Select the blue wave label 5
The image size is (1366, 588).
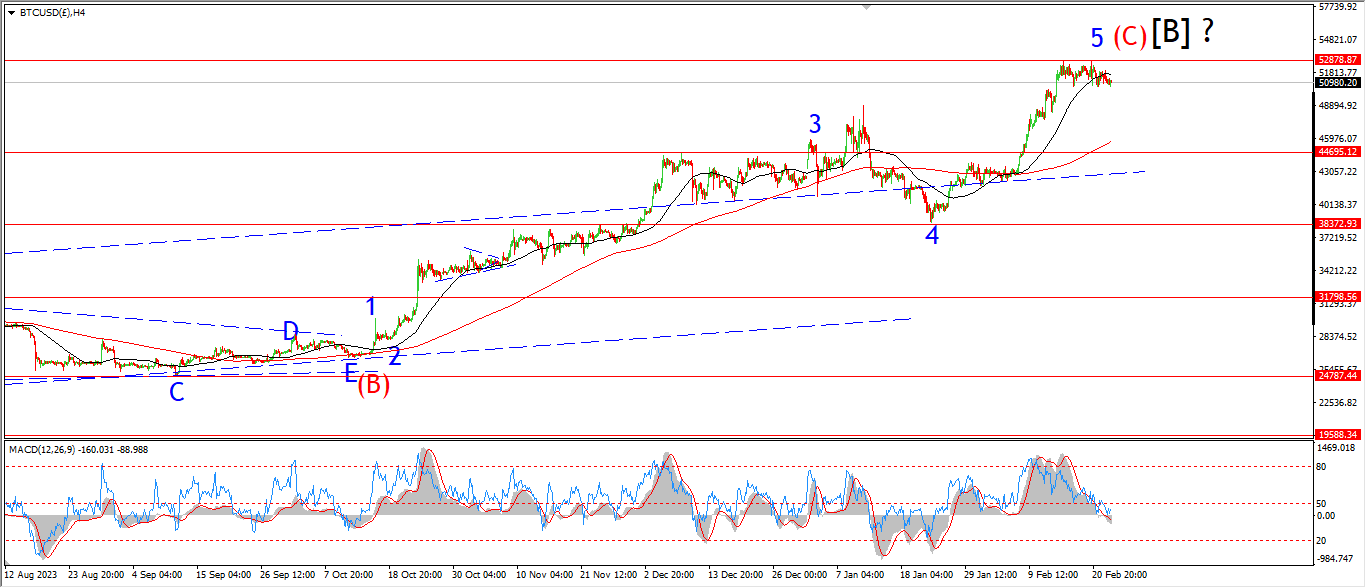(1097, 38)
